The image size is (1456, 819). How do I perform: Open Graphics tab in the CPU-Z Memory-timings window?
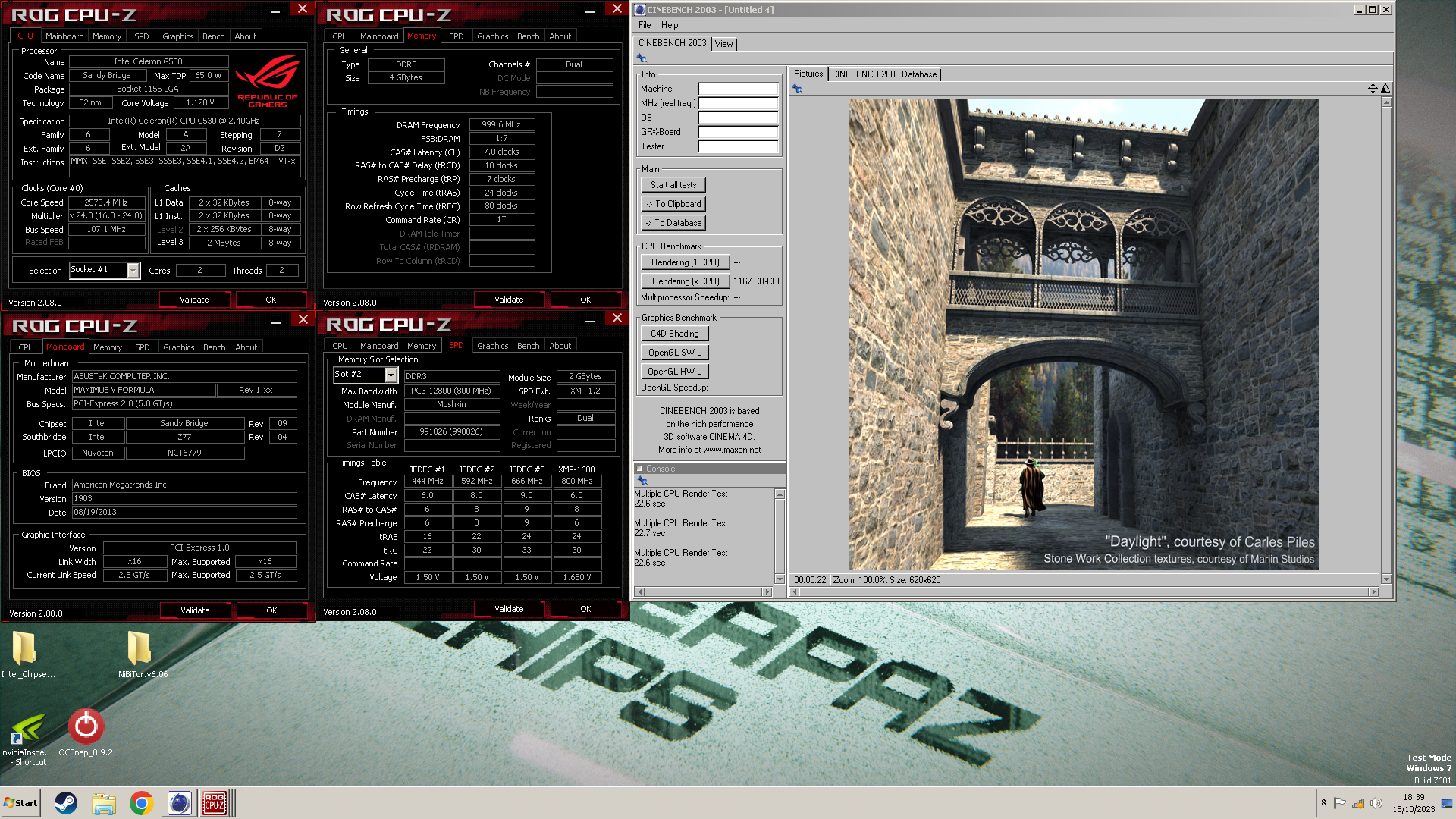pos(492,36)
